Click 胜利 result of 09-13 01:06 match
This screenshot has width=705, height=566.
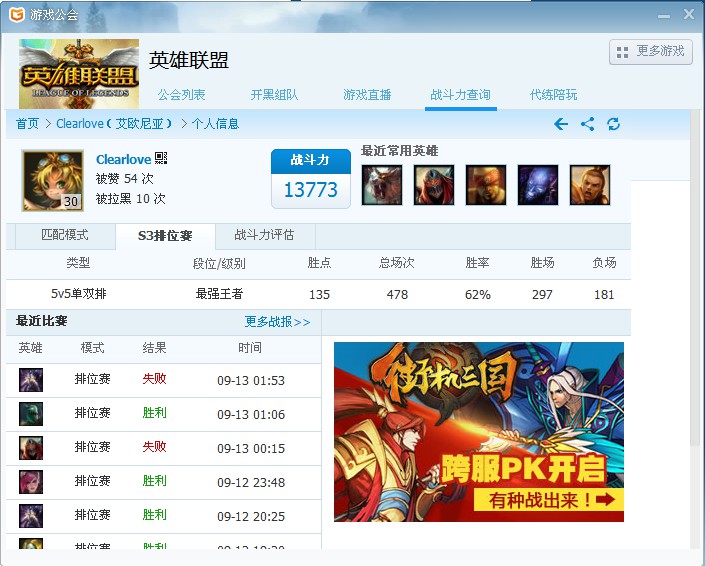point(154,413)
